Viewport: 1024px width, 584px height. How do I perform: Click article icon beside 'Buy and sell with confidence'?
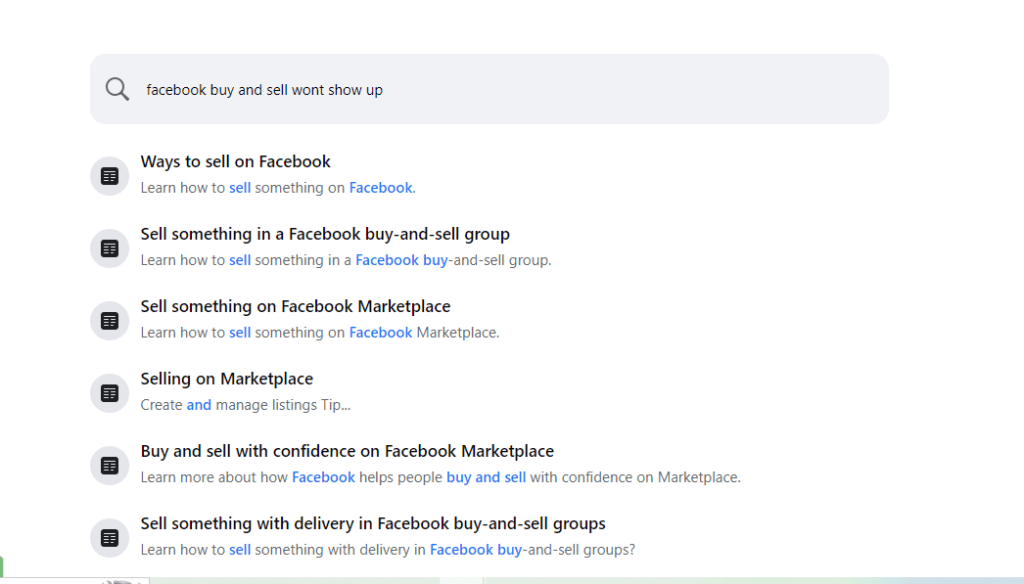[110, 466]
